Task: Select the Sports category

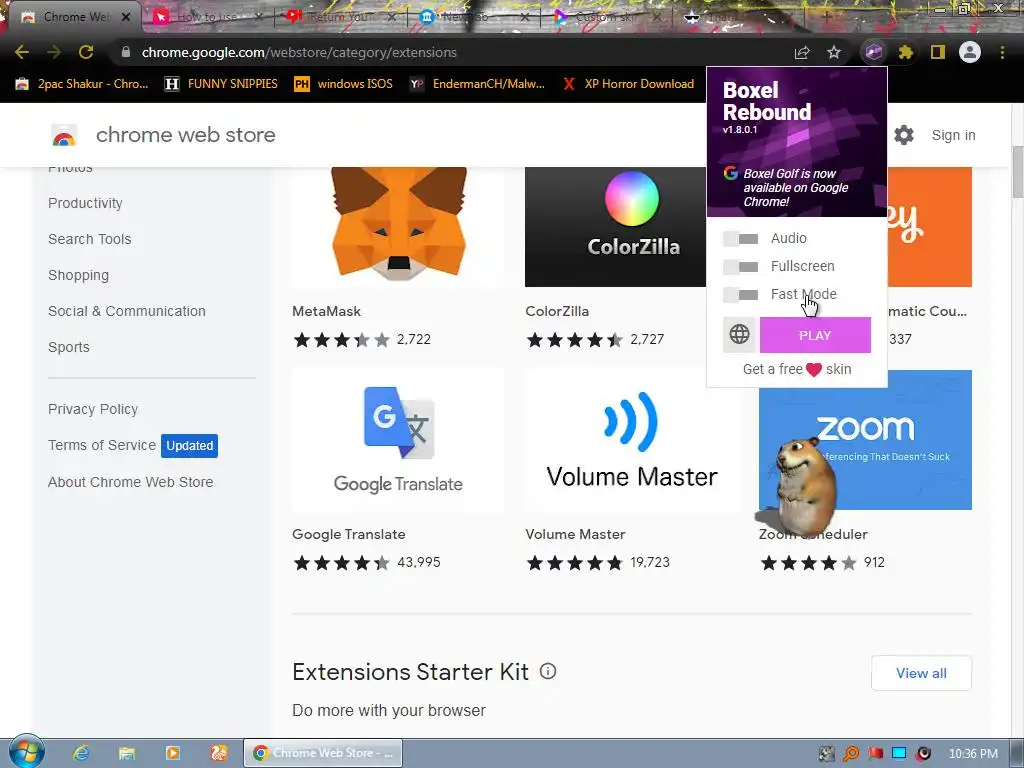Action: pyautogui.click(x=69, y=347)
